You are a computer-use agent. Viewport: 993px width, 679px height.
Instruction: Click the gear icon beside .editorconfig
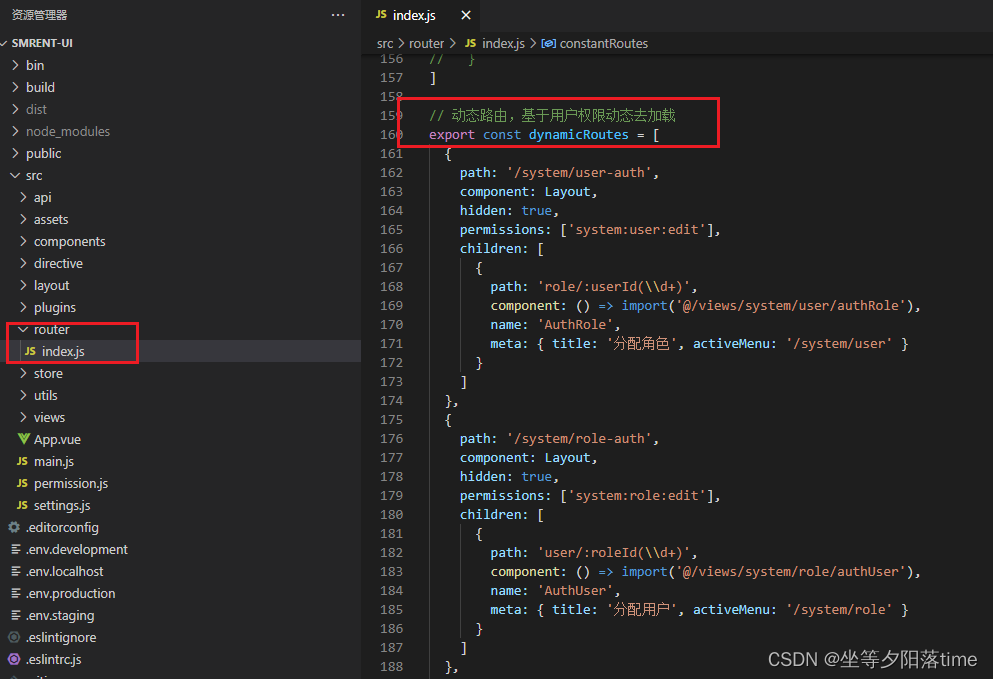coord(14,527)
